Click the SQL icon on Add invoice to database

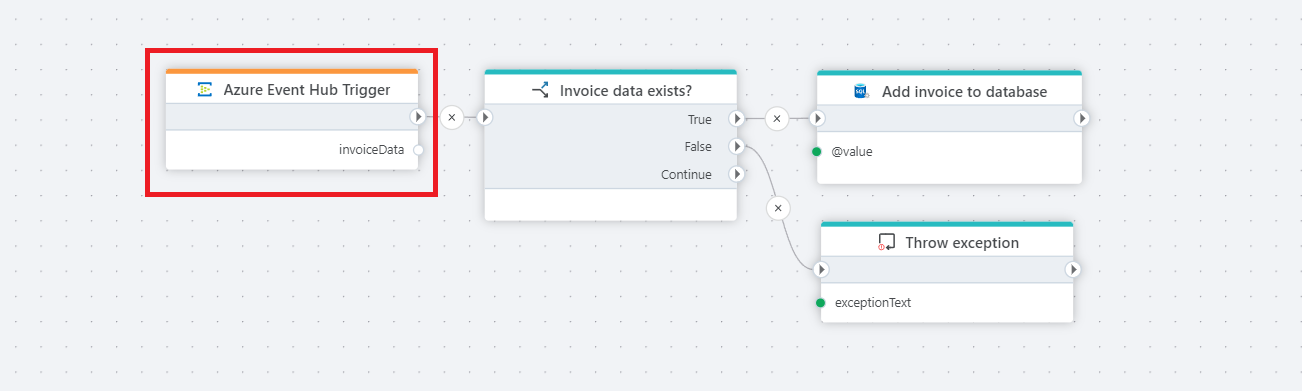861,91
